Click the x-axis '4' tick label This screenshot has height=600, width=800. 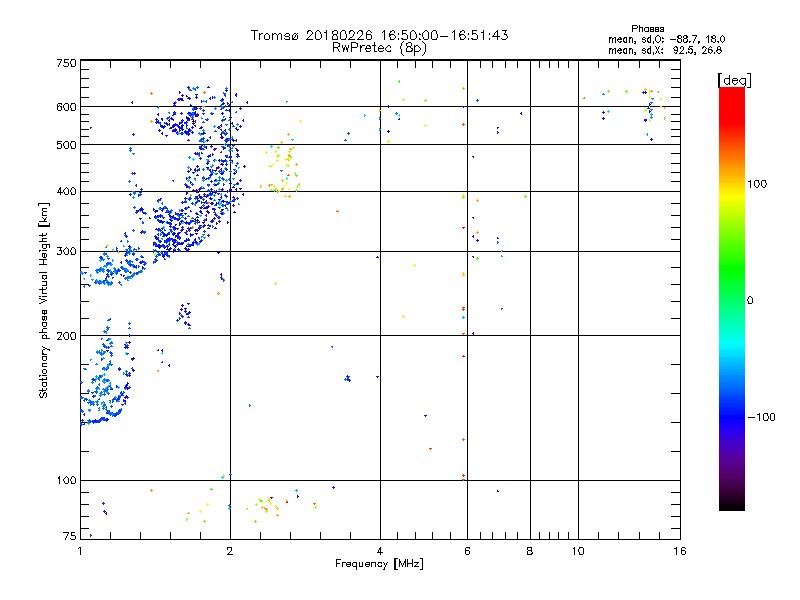[x=380, y=551]
